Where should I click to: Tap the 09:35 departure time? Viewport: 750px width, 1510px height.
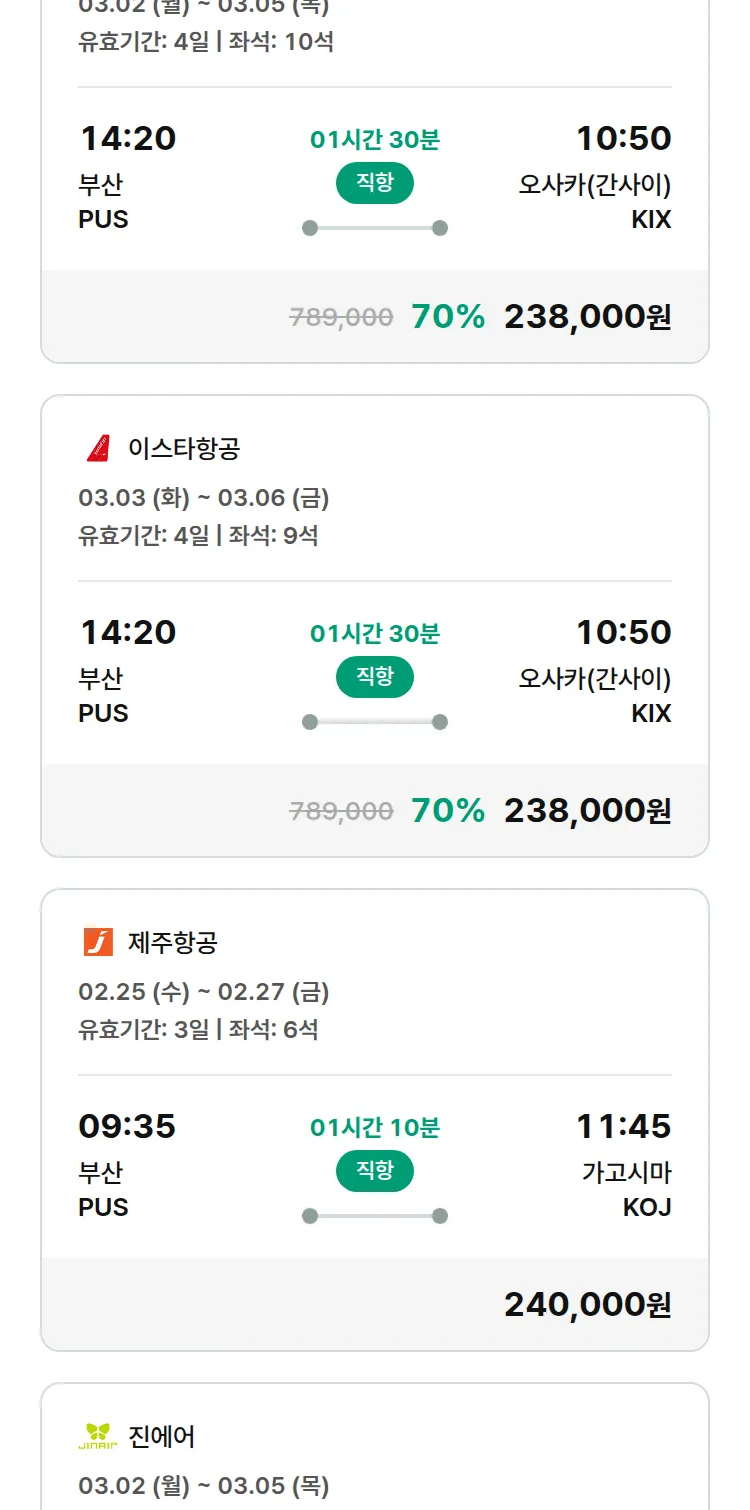click(127, 1126)
